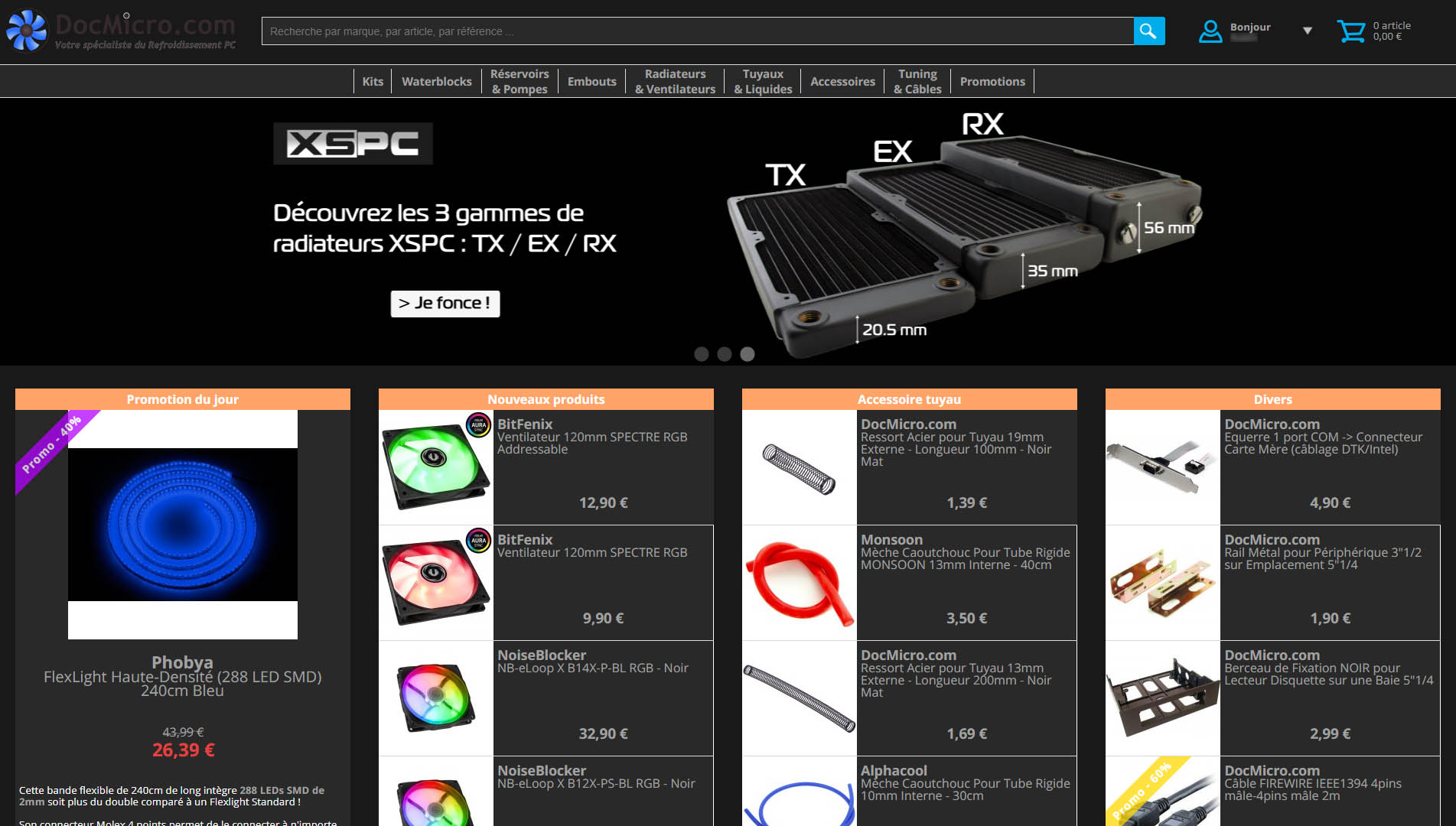Select the first carousel slide dot
The width and height of the screenshot is (1456, 826).
click(701, 354)
